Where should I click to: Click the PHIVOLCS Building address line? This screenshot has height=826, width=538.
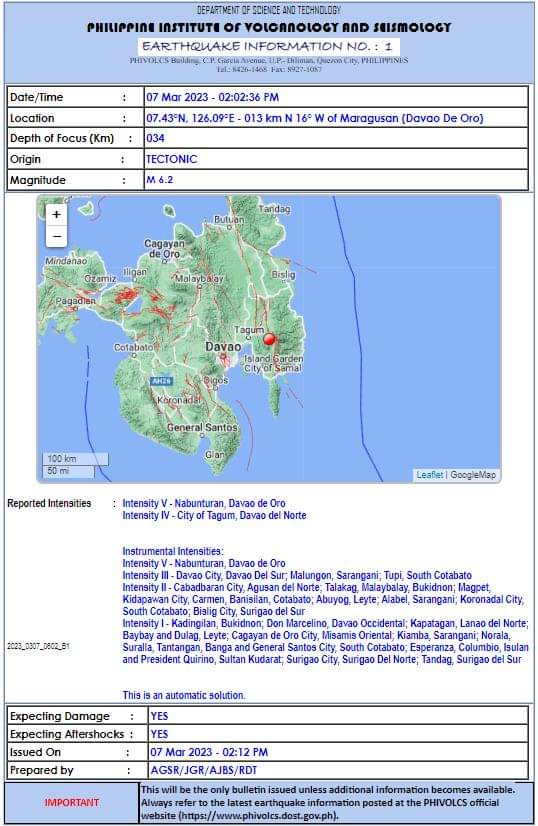click(269, 61)
